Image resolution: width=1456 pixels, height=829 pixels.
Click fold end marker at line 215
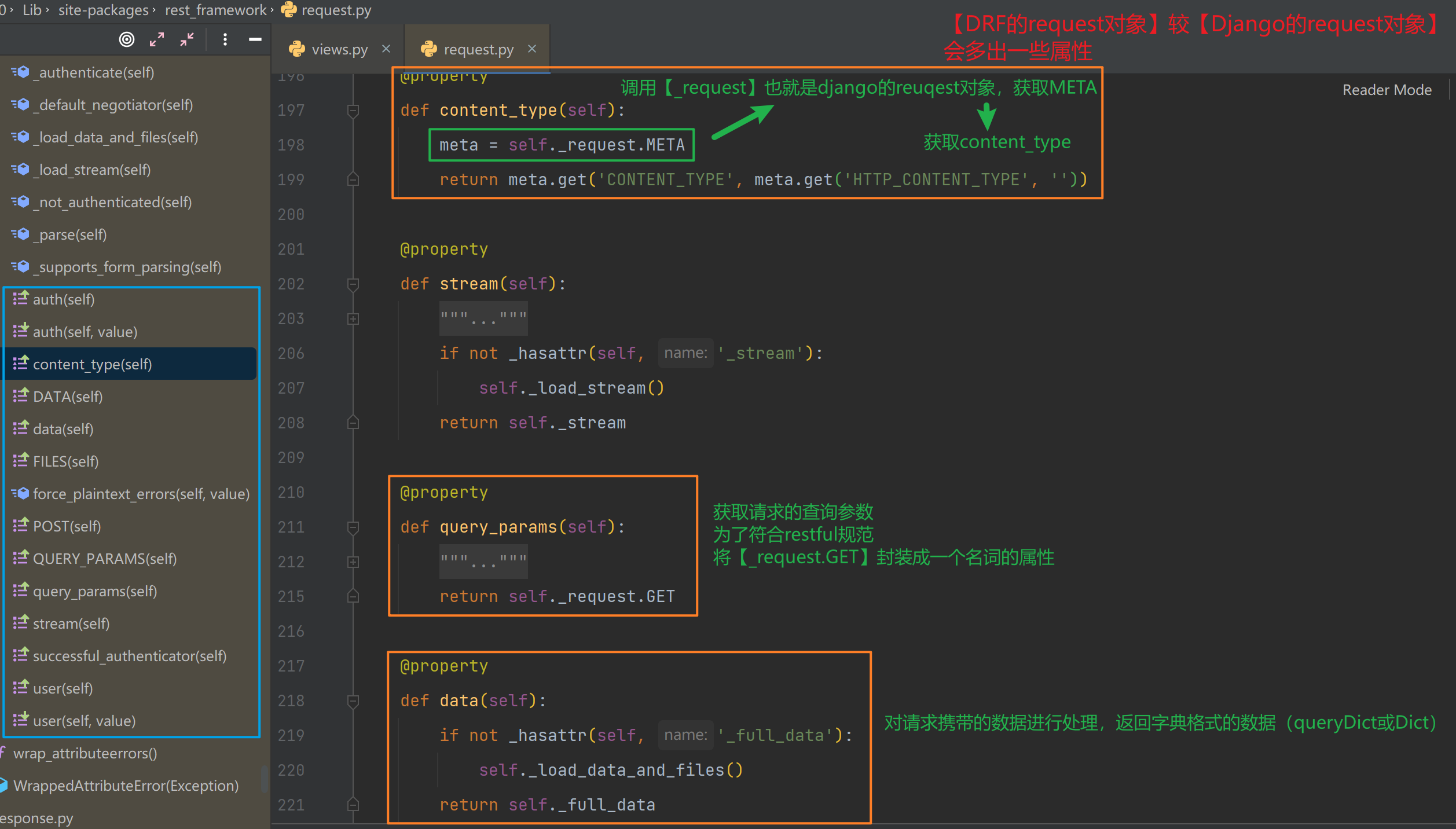click(353, 596)
